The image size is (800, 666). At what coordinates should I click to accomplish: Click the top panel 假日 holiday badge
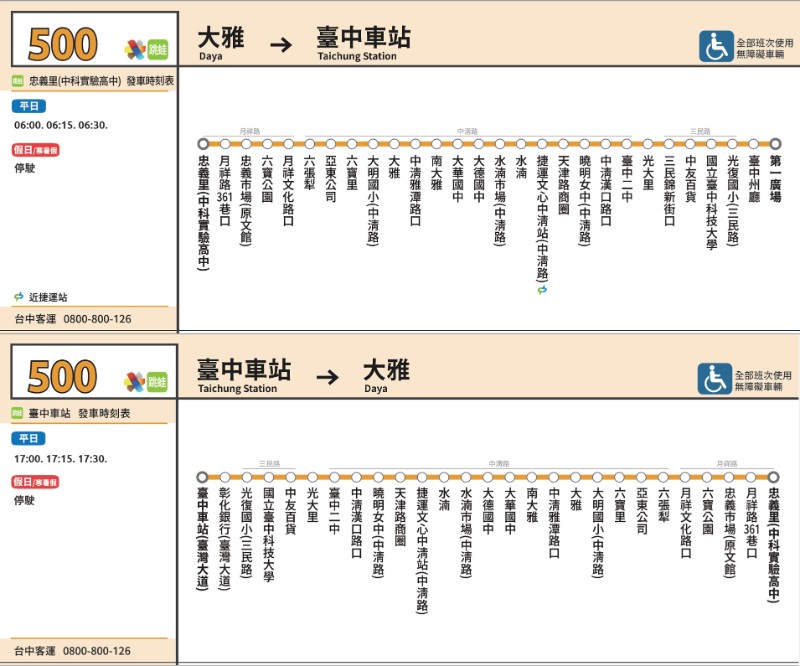pos(36,150)
